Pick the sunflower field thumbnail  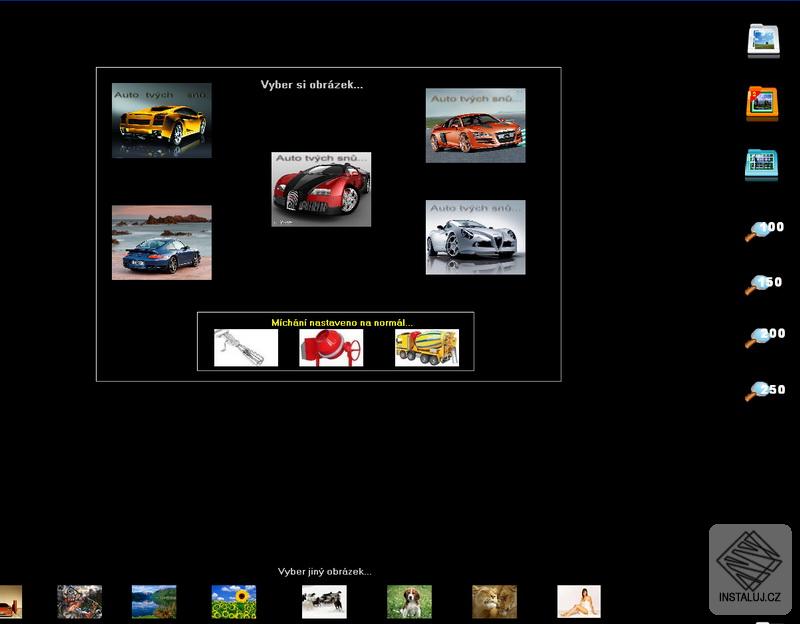click(234, 602)
